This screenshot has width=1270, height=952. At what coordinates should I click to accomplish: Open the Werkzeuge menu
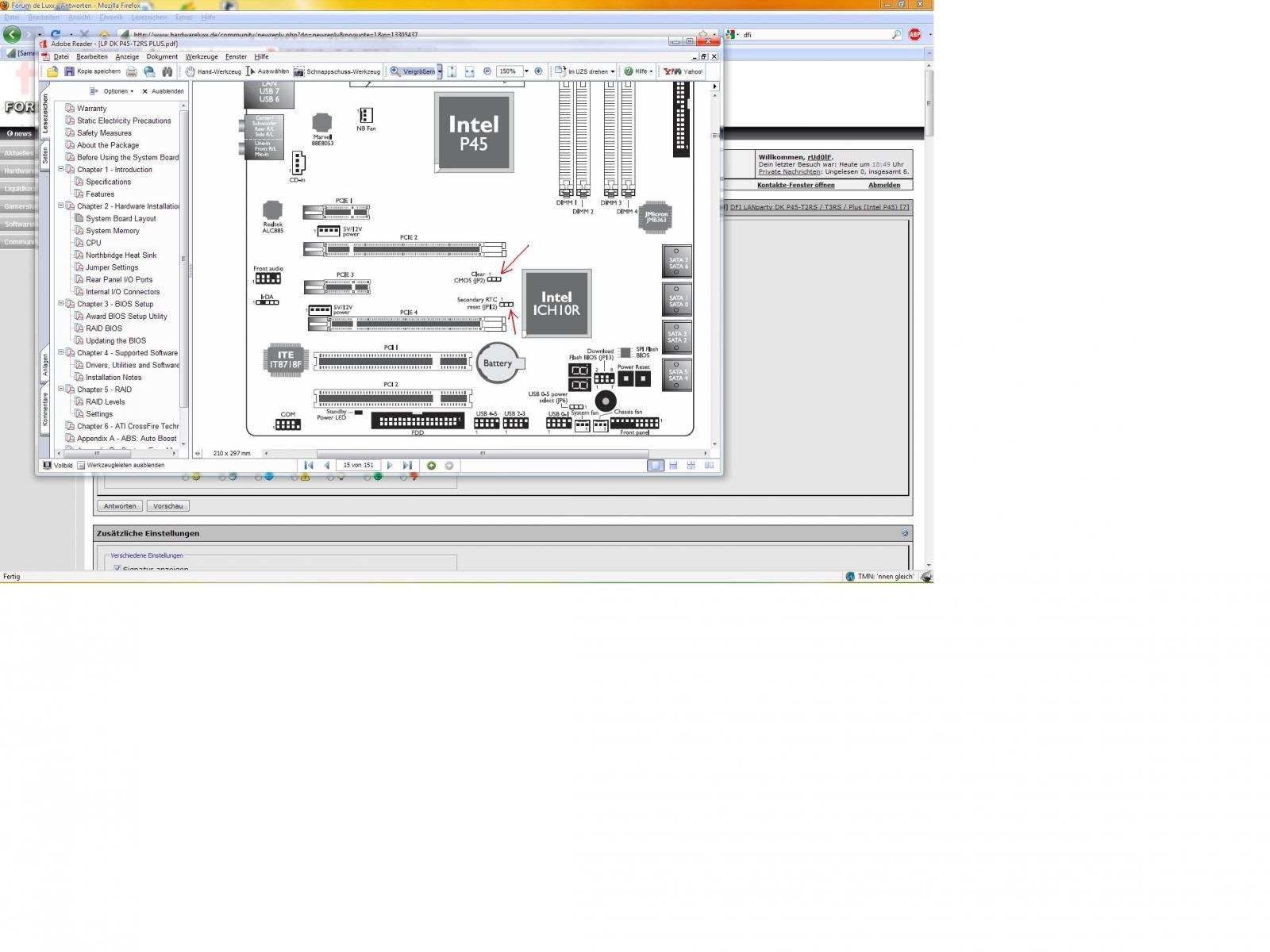point(202,57)
